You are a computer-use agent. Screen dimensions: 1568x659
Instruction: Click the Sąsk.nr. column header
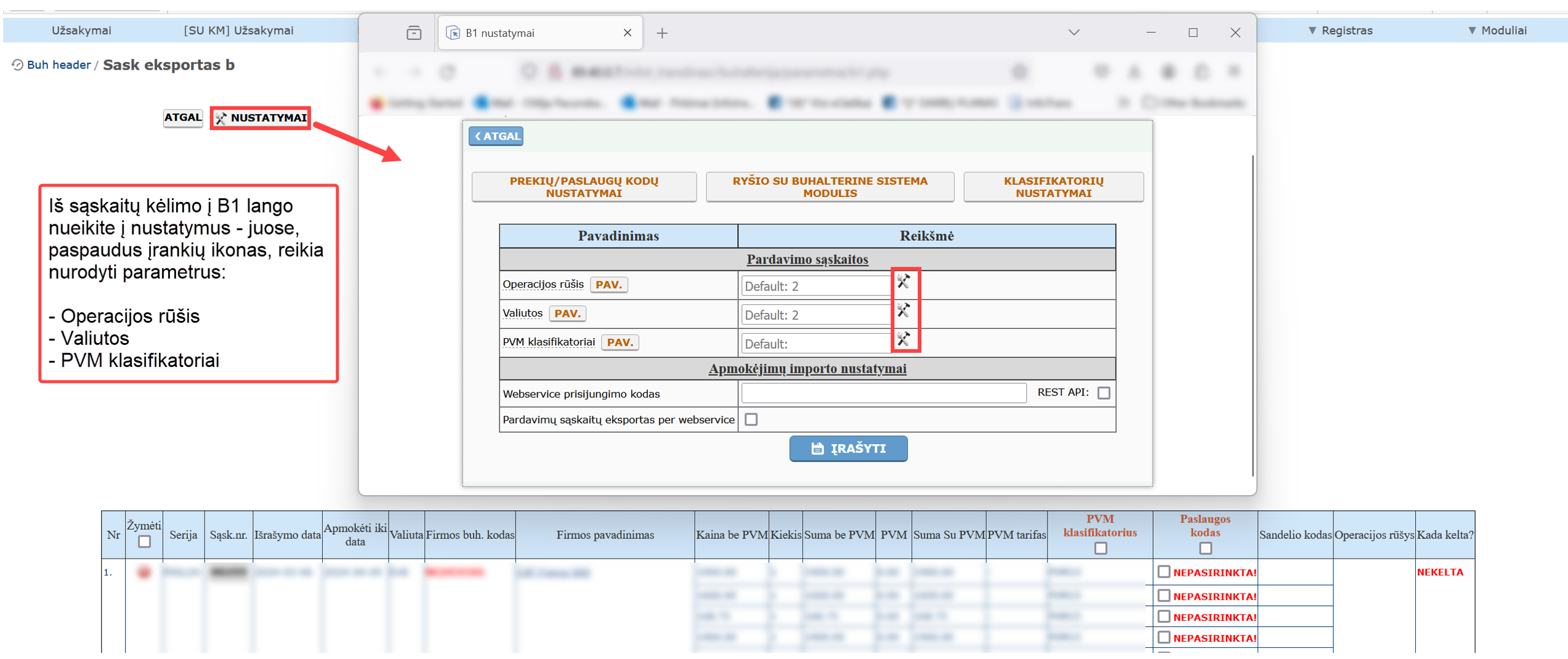[228, 535]
